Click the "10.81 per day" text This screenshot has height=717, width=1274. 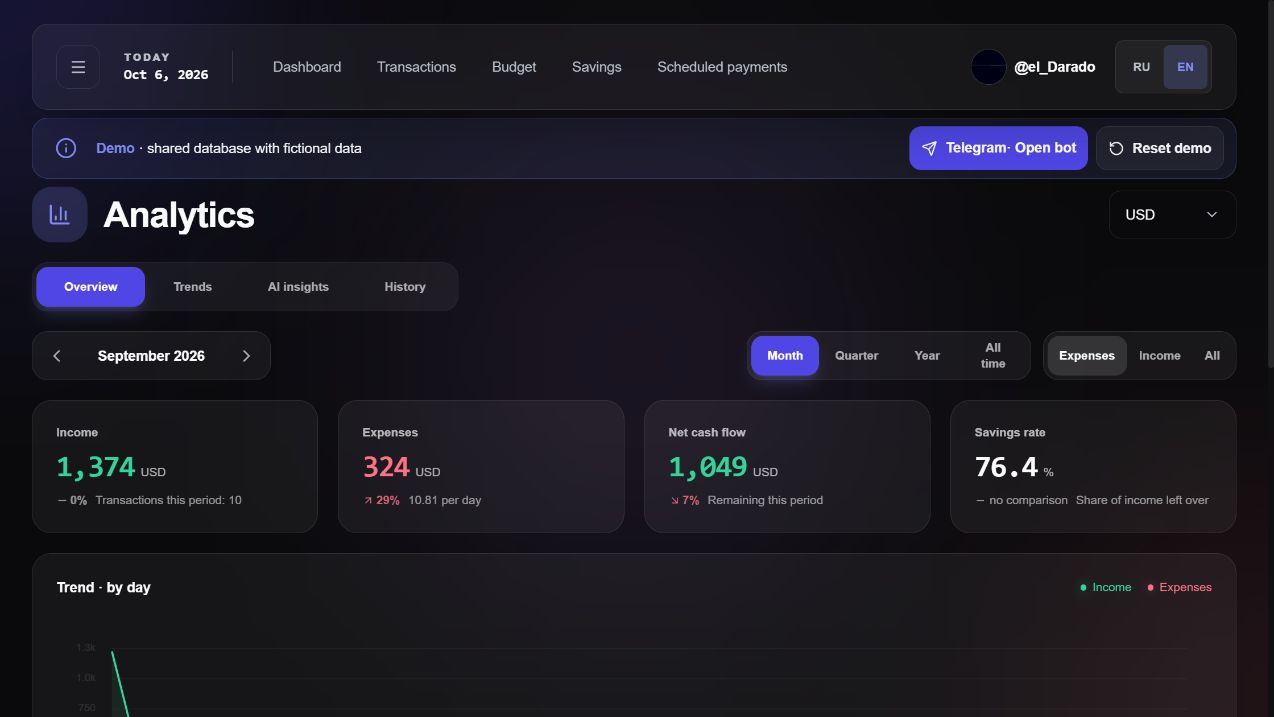tap(445, 500)
